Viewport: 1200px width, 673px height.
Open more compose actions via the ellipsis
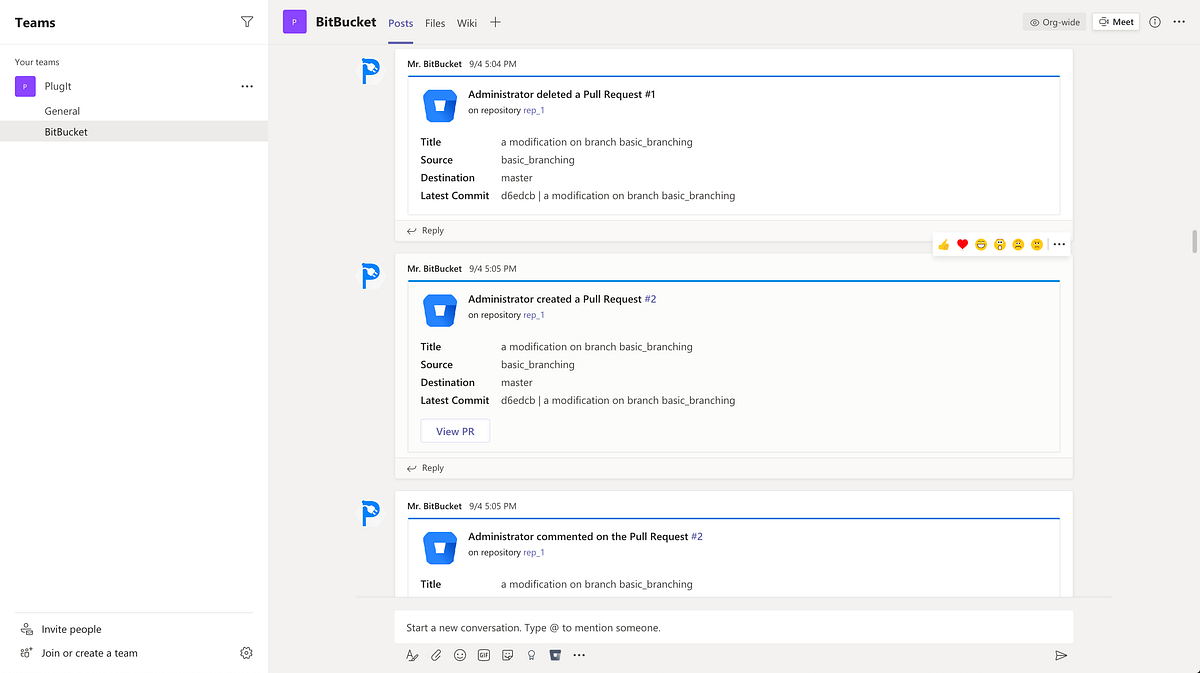(x=579, y=655)
